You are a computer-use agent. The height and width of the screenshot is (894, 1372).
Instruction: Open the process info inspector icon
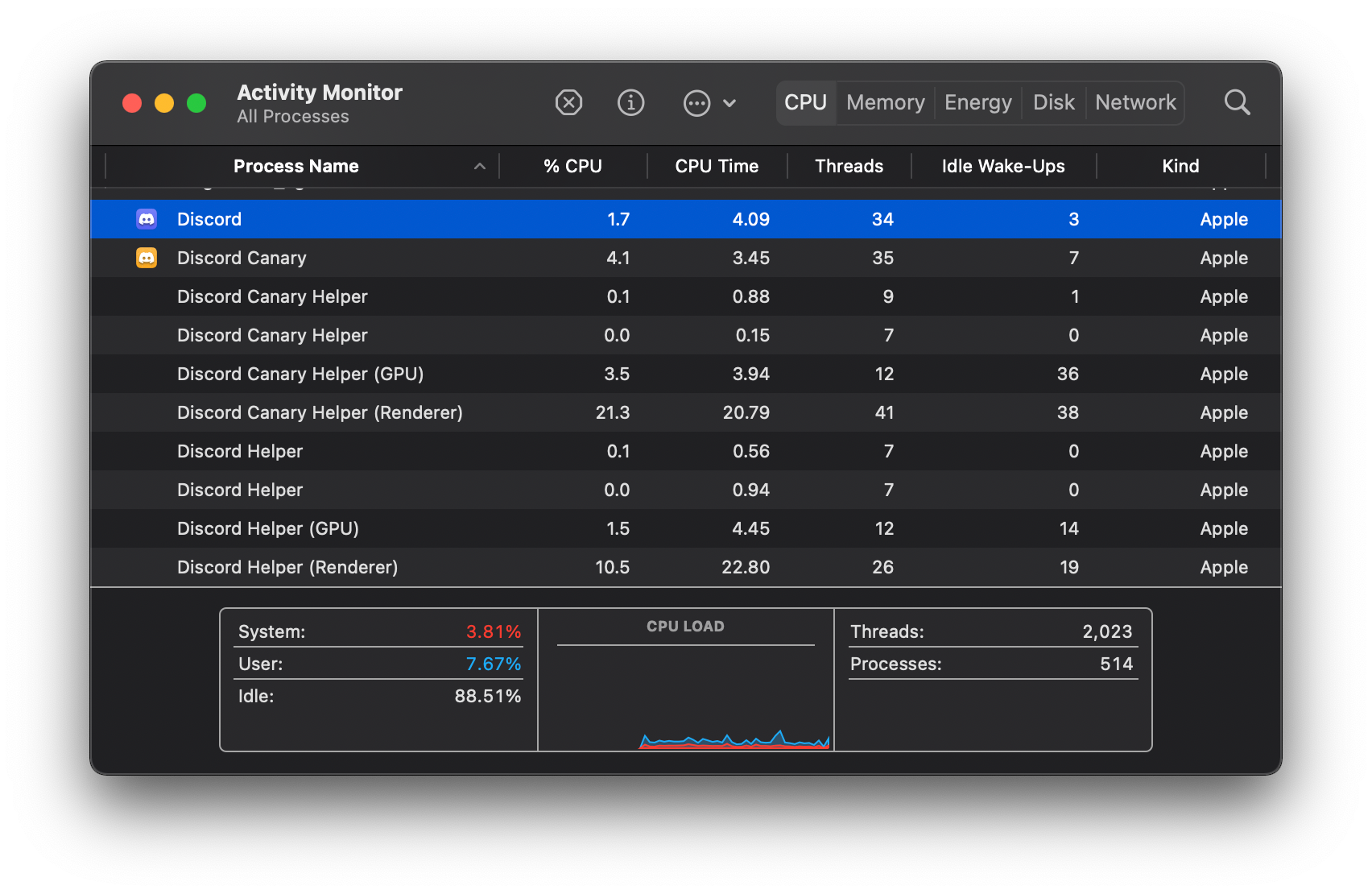(630, 102)
